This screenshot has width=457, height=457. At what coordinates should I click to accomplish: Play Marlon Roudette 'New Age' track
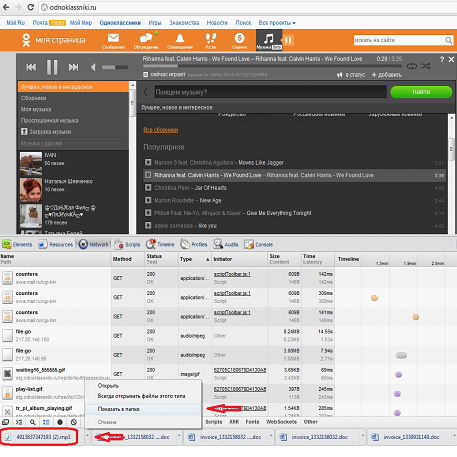click(x=148, y=200)
